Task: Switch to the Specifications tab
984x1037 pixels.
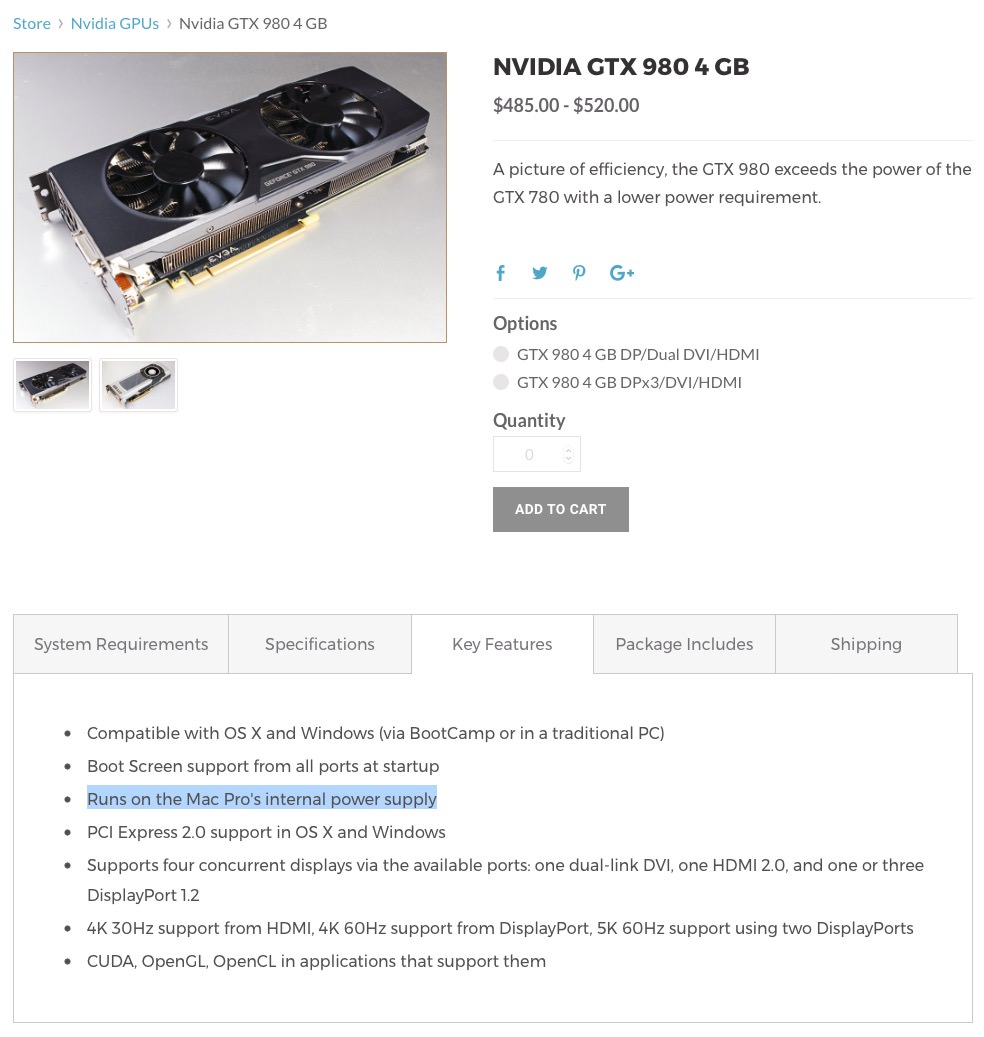Action: [x=320, y=644]
